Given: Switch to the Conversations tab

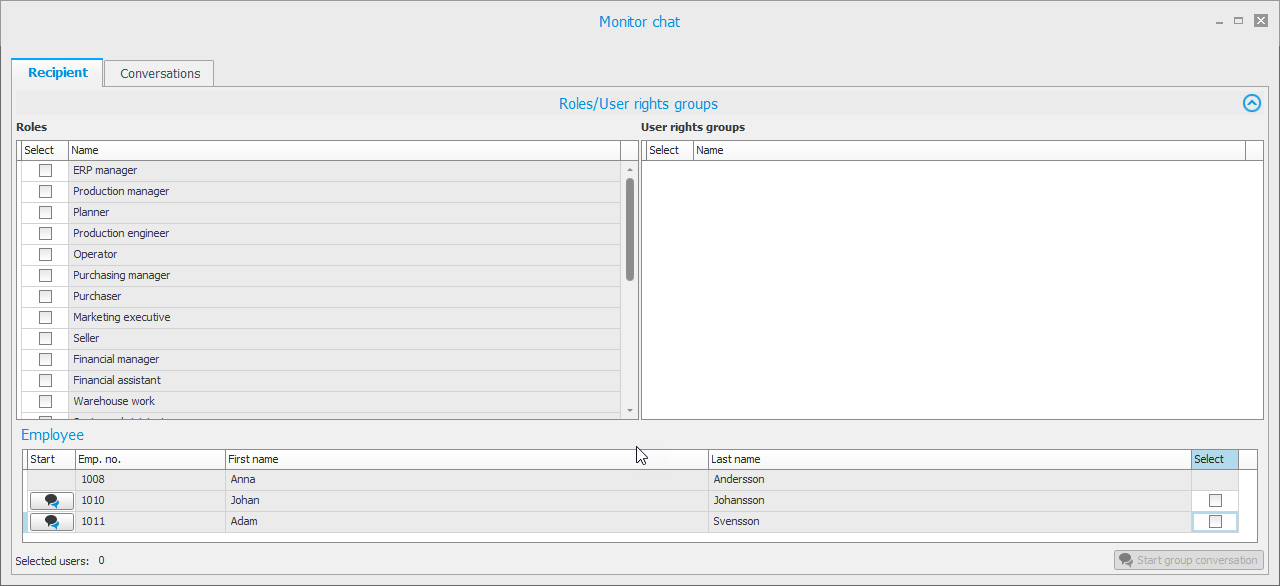Looking at the screenshot, I should pos(159,73).
